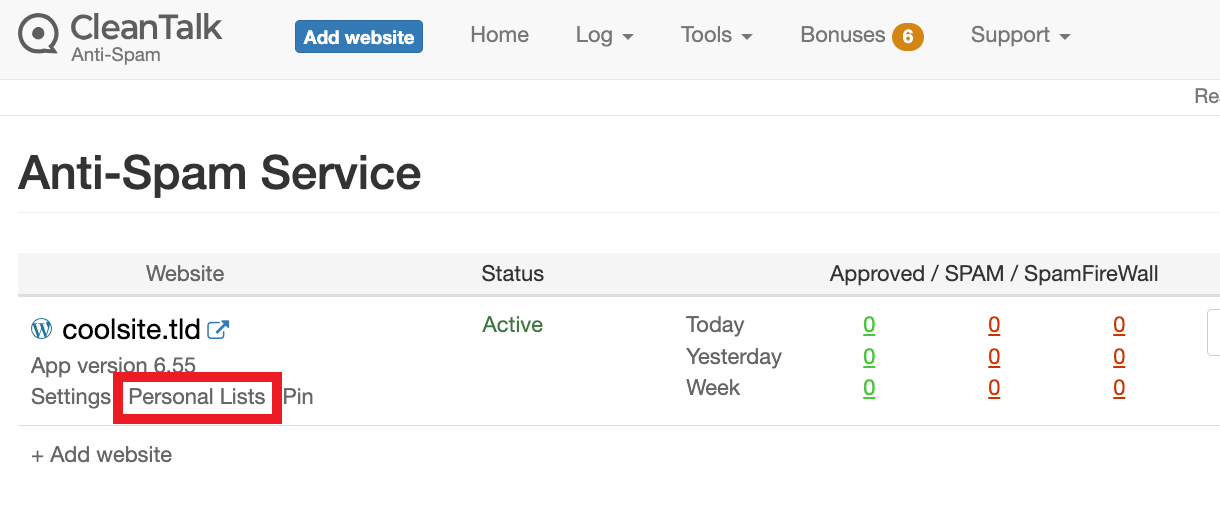This screenshot has width=1220, height=516.
Task: Click the Bonuses badge showing 6
Action: [907, 37]
